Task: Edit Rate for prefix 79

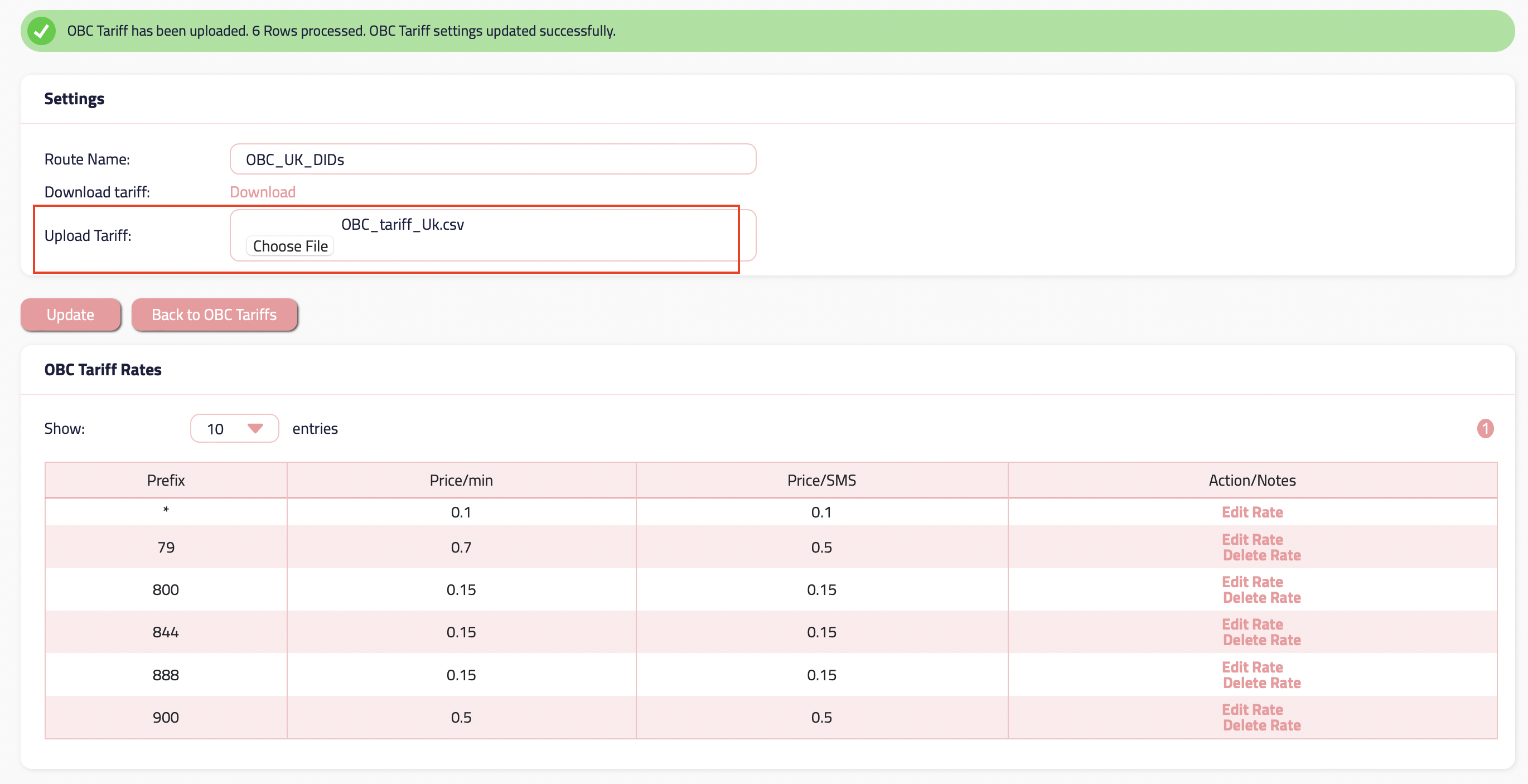Action: pos(1251,539)
